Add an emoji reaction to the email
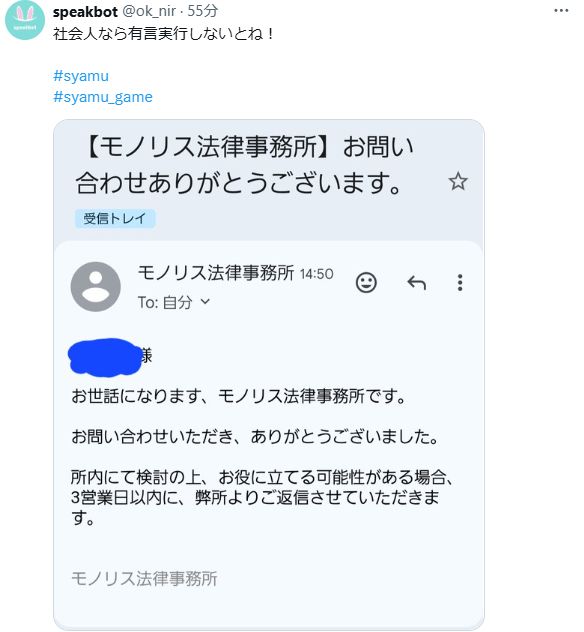The image size is (584, 632). click(366, 283)
